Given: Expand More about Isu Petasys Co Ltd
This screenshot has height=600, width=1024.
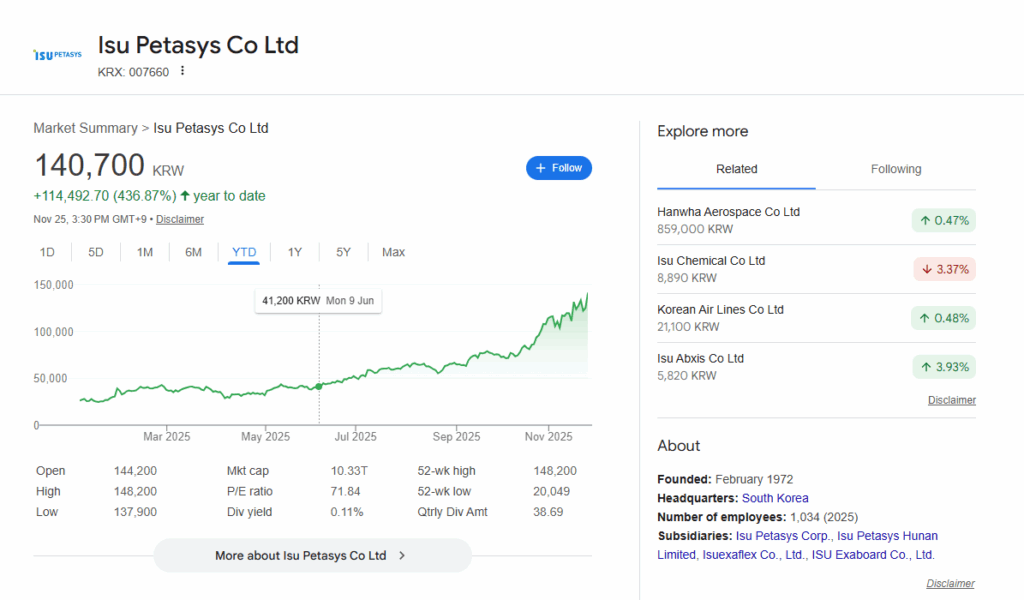Looking at the screenshot, I should (311, 555).
